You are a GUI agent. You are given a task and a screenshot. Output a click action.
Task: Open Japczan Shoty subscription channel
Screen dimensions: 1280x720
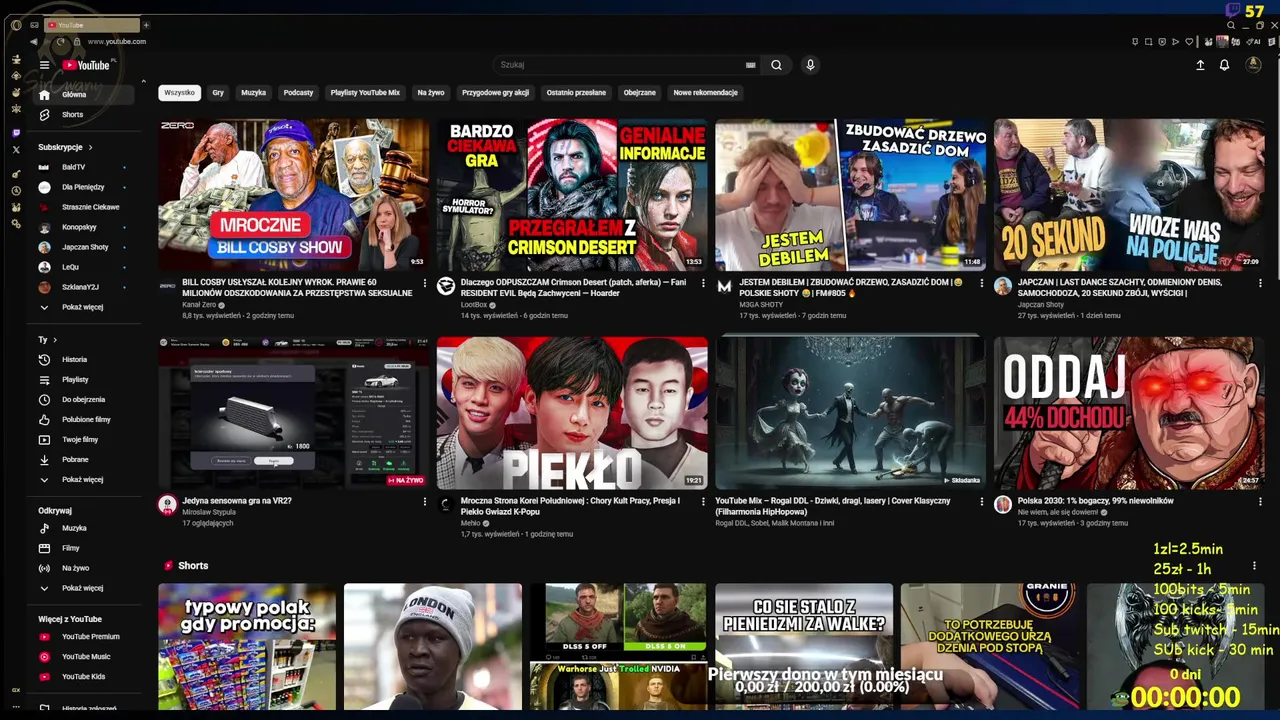(x=84, y=247)
